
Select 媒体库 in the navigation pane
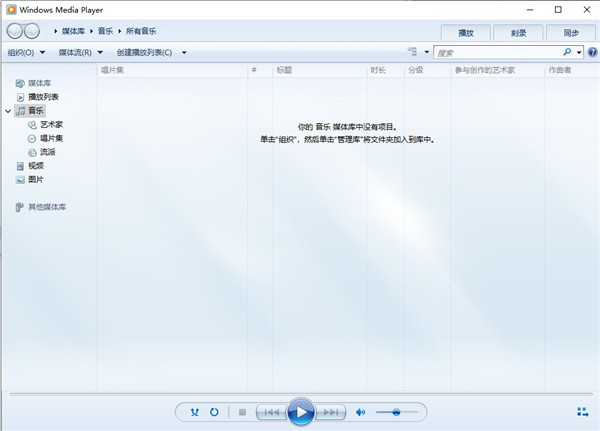39,83
